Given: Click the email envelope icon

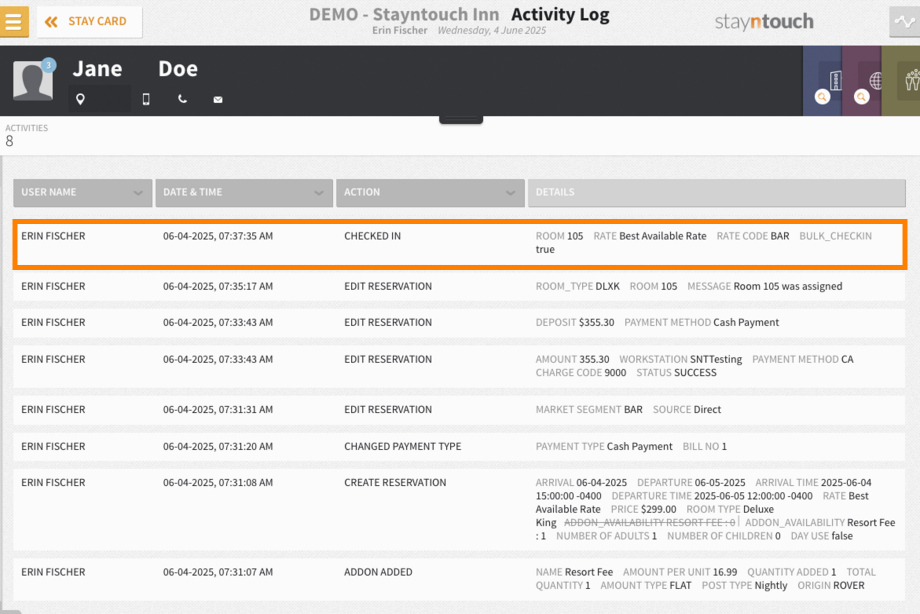Looking at the screenshot, I should 218,100.
